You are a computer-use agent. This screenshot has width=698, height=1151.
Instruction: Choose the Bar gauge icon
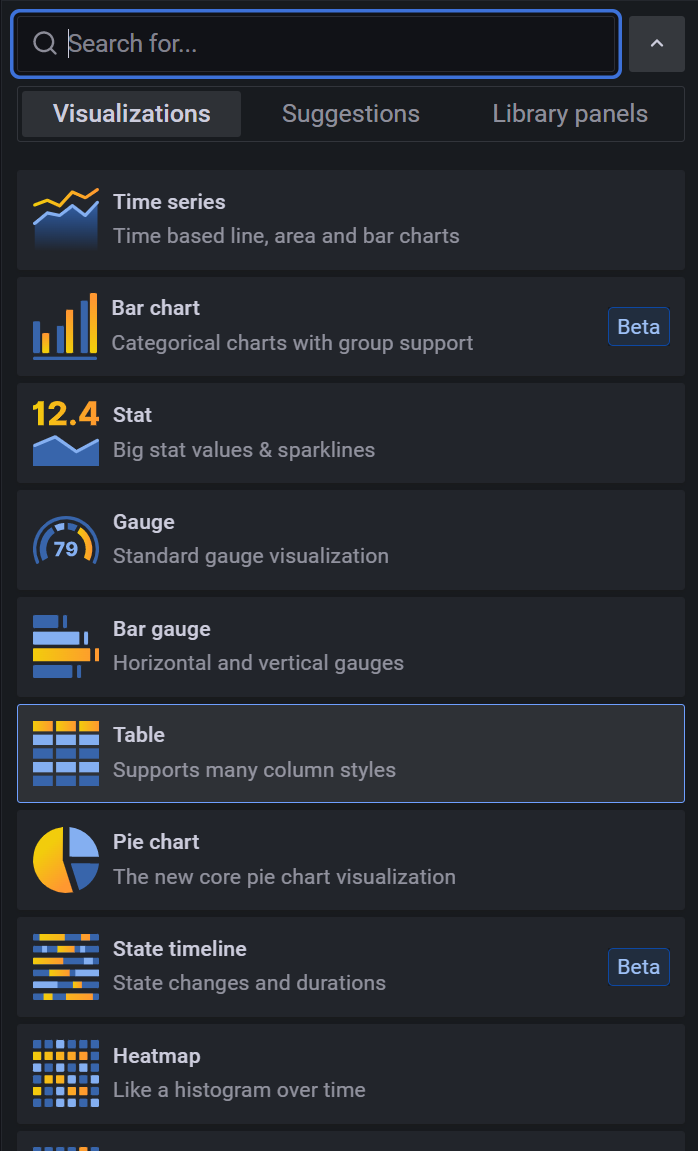tap(65, 647)
